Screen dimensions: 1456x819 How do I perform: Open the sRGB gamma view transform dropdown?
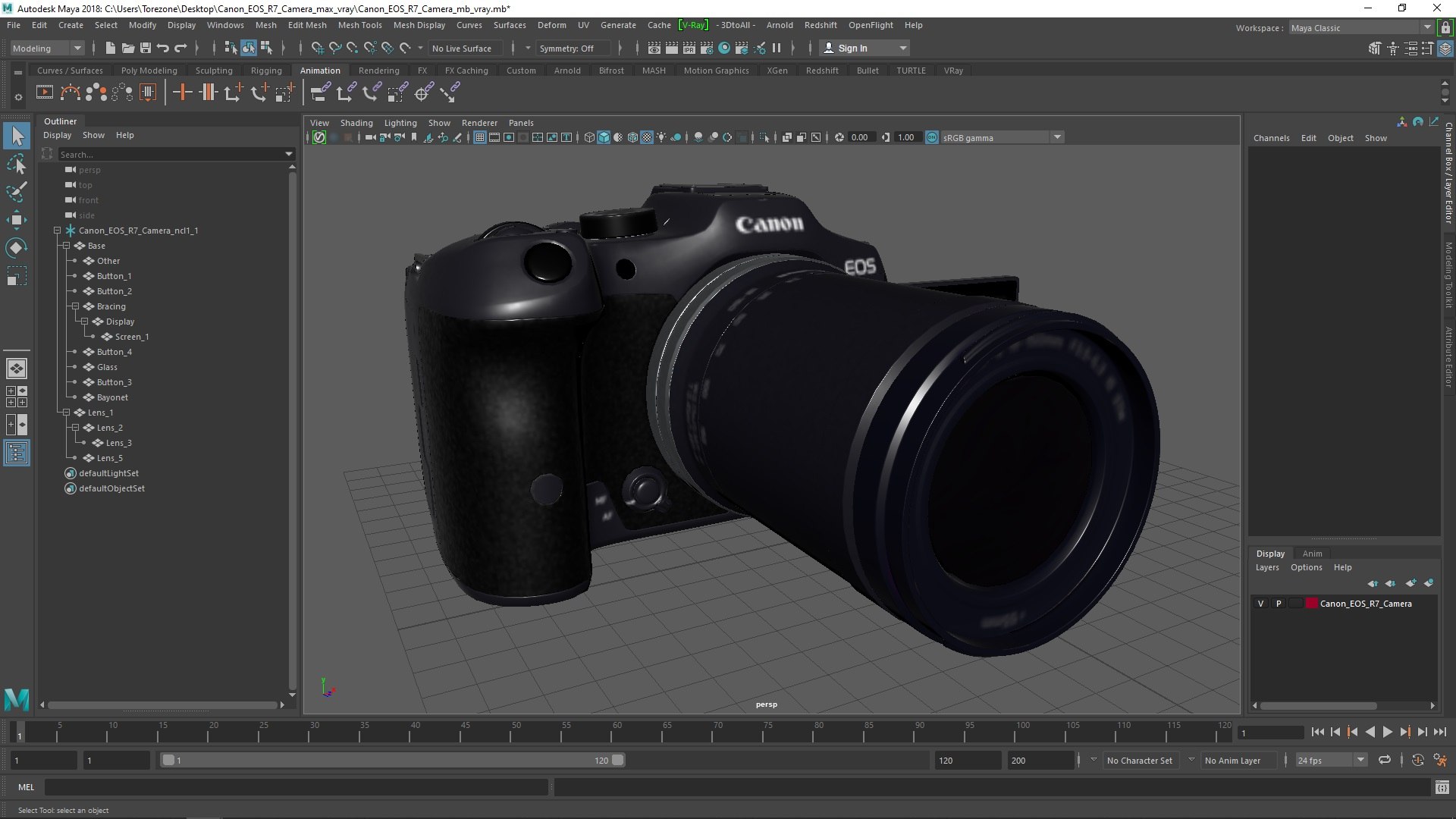tap(1002, 137)
